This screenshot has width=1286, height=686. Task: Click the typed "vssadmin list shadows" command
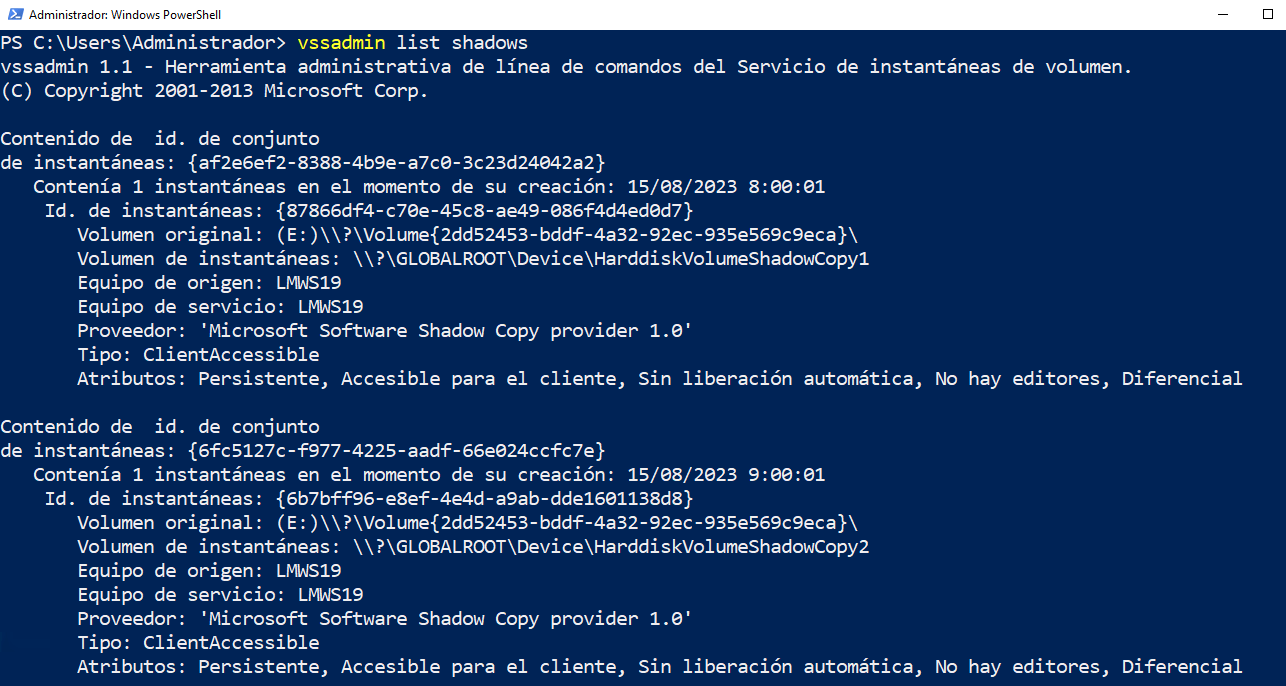tap(412, 43)
